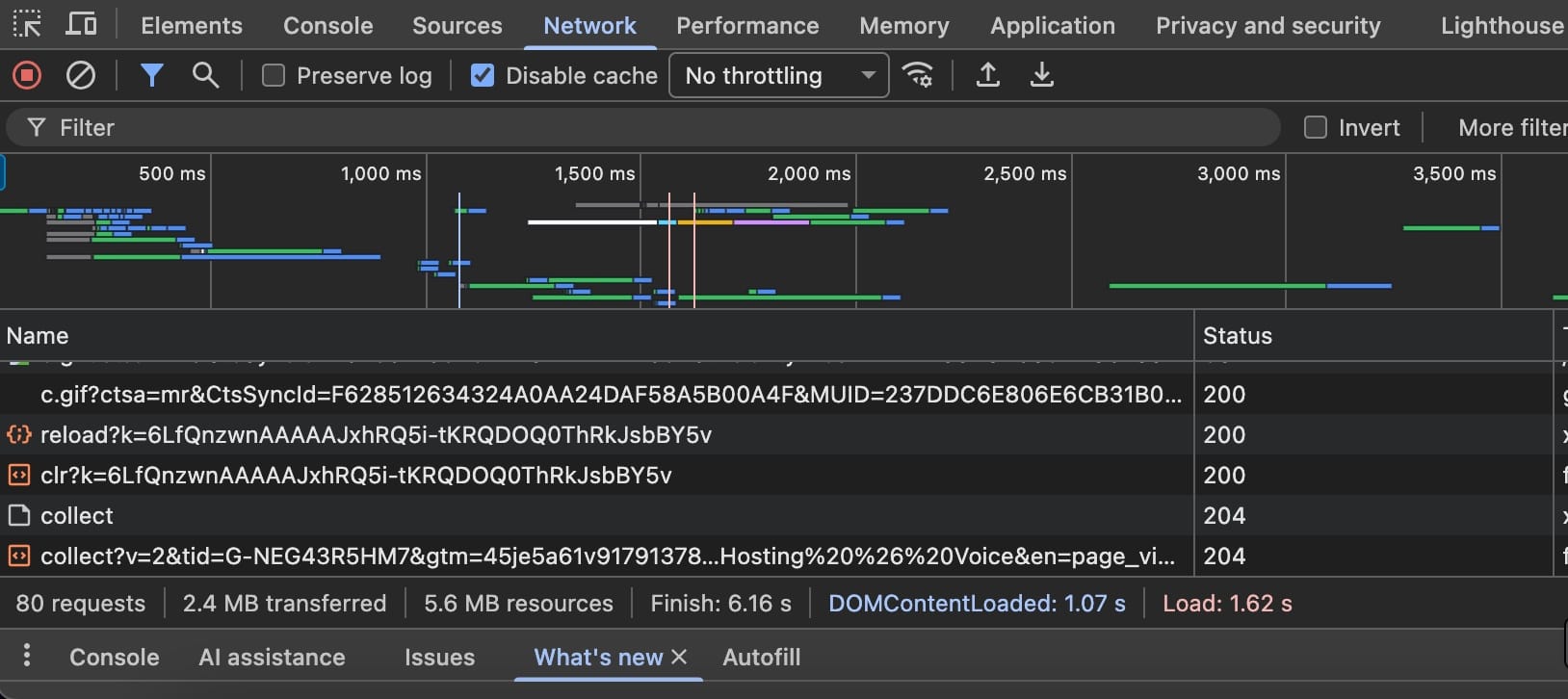Stop recording network log
Image resolution: width=1568 pixels, height=699 pixels.
click(27, 75)
